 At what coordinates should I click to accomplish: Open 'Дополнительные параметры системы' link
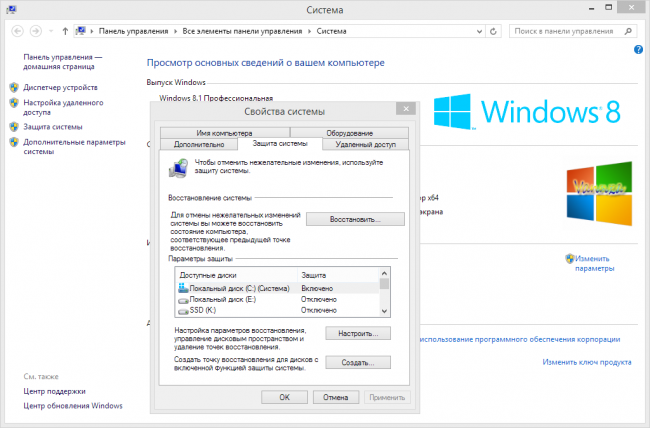(x=74, y=147)
